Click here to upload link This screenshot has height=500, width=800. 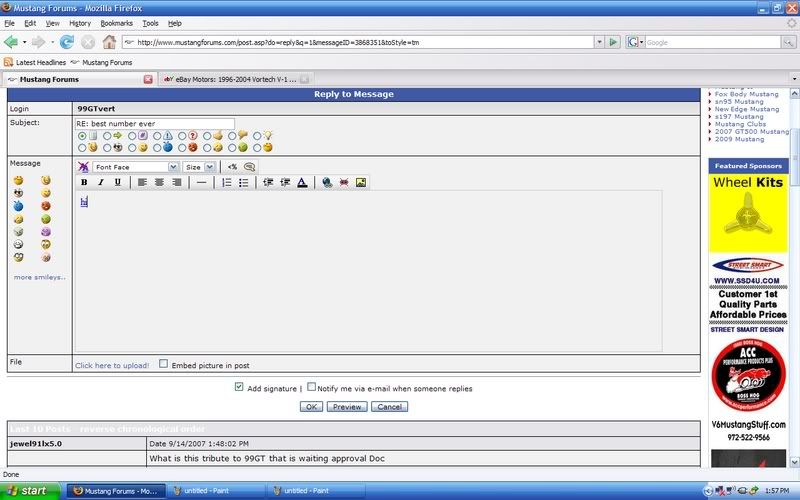tap(112, 365)
